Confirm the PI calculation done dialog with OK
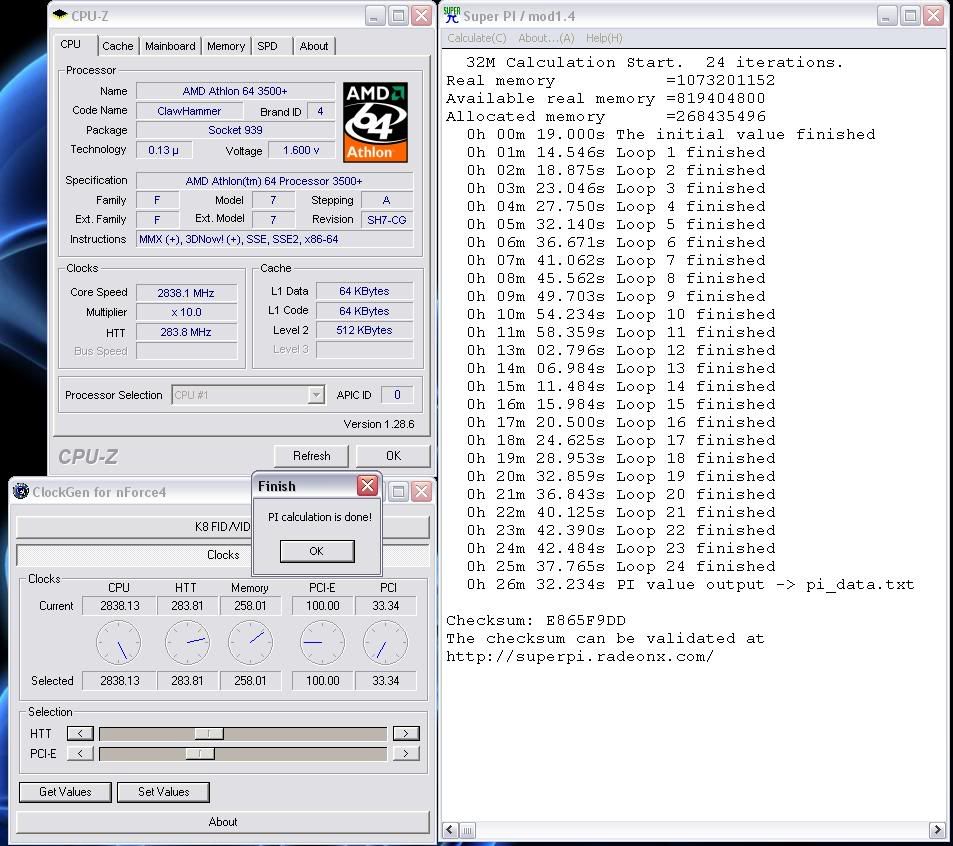 click(x=316, y=551)
